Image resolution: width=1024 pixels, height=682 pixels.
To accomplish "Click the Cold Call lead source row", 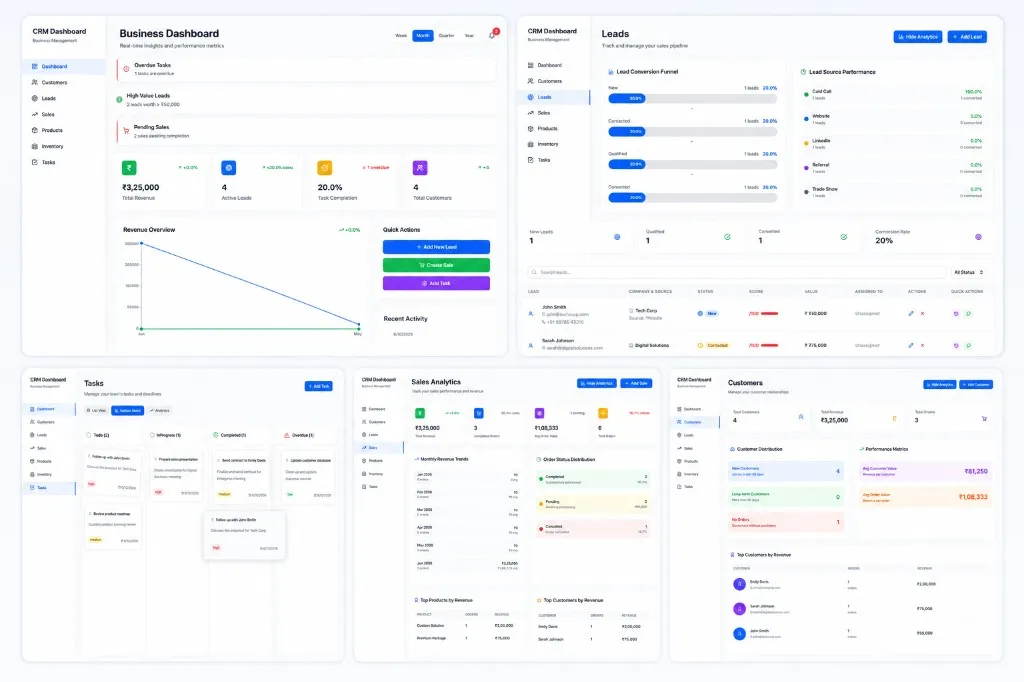I will [x=893, y=95].
